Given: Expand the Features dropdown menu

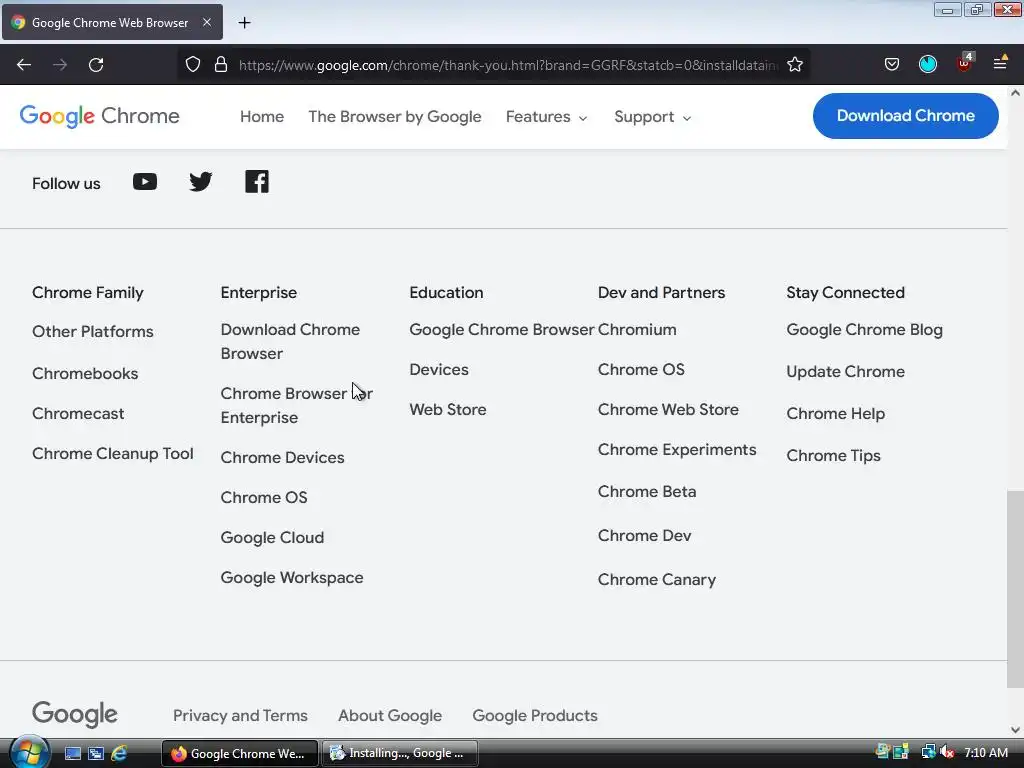Looking at the screenshot, I should click(547, 117).
